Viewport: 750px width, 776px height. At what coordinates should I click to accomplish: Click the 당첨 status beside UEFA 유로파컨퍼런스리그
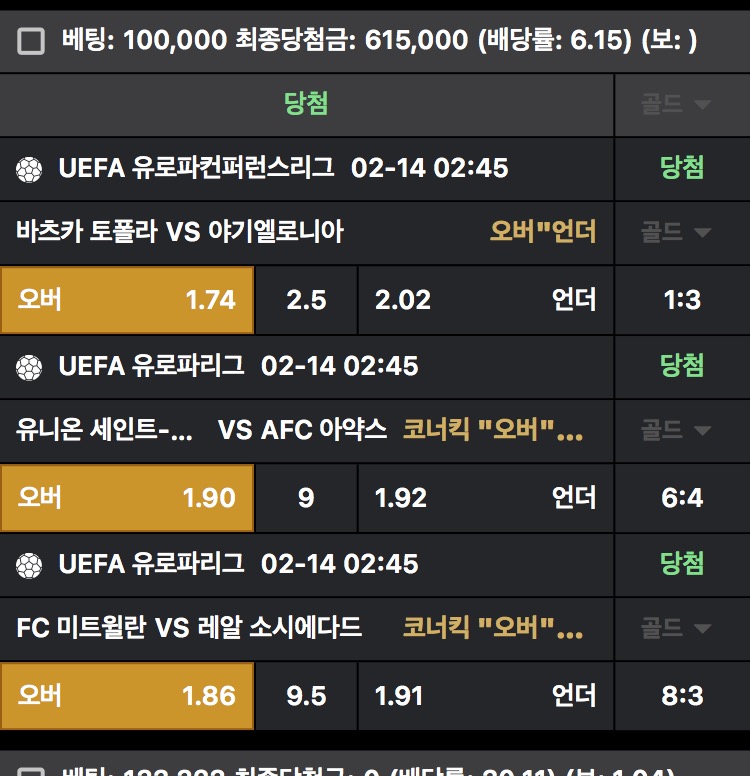click(x=682, y=168)
